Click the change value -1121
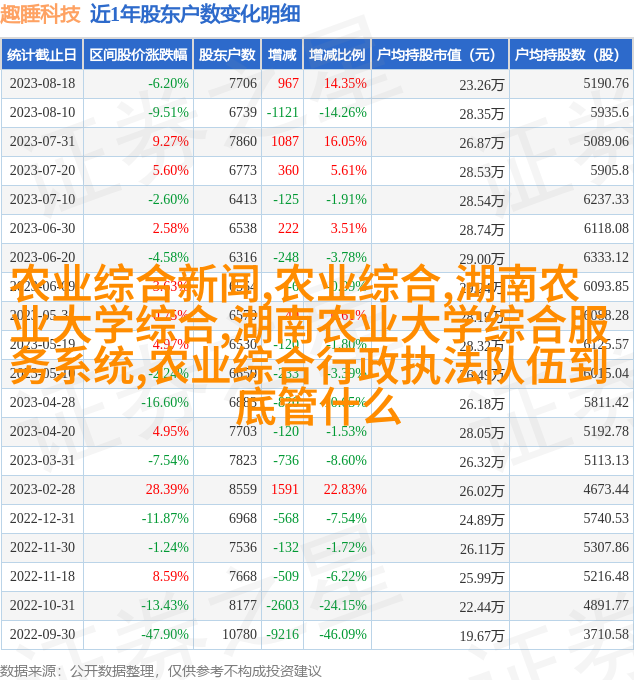 point(283,112)
